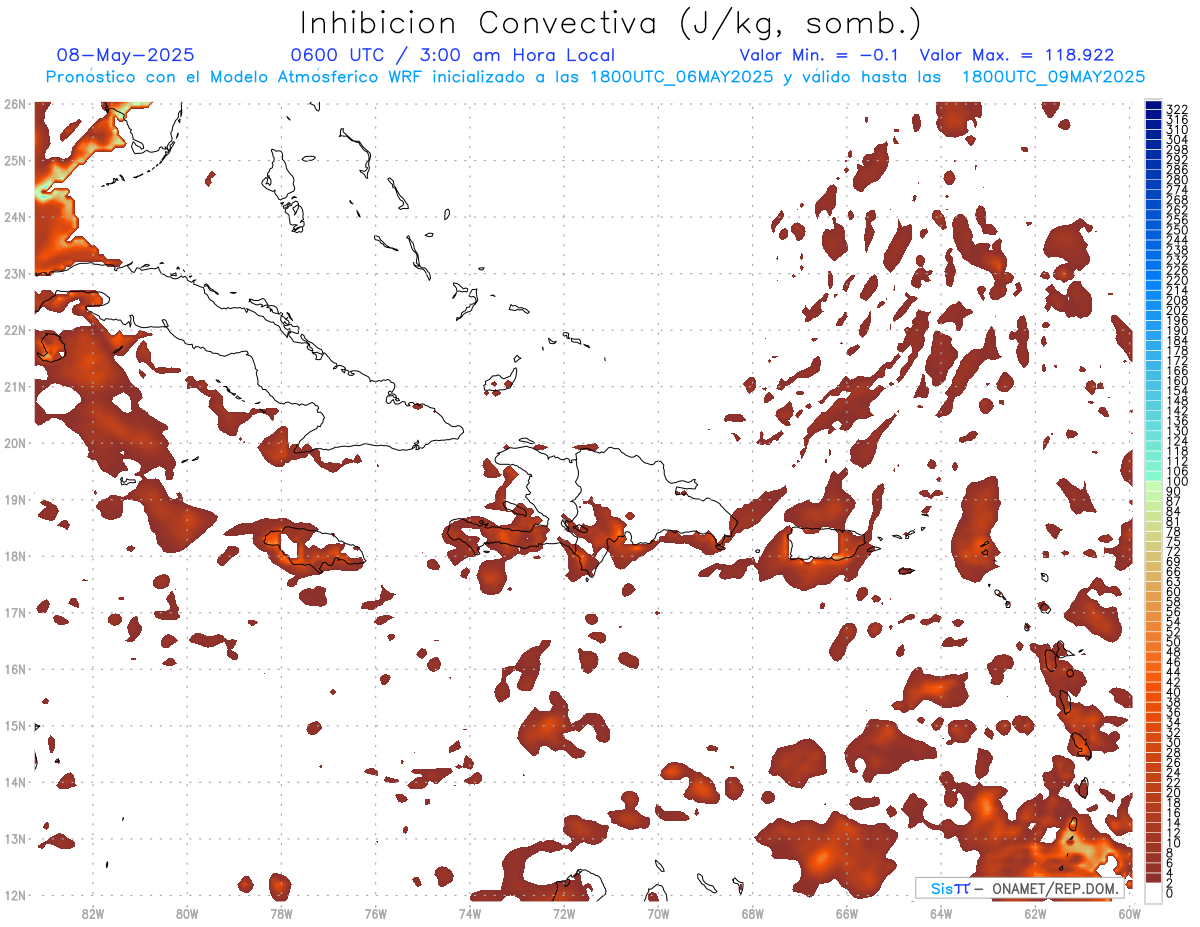
Task: Click the 26N latitude label
Action: (15, 104)
